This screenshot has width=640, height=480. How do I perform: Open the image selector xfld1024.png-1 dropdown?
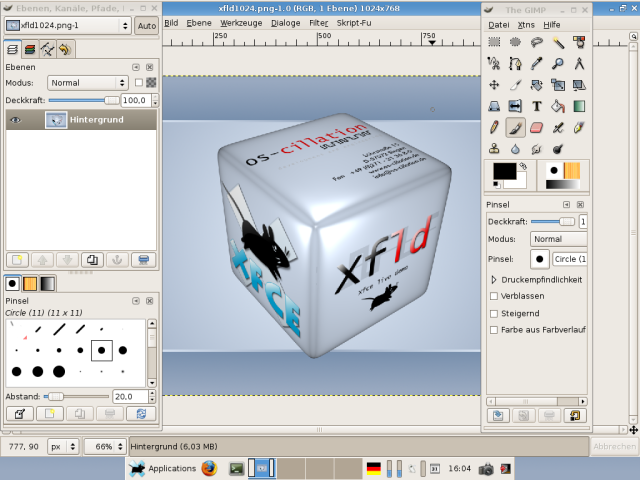tap(68, 26)
